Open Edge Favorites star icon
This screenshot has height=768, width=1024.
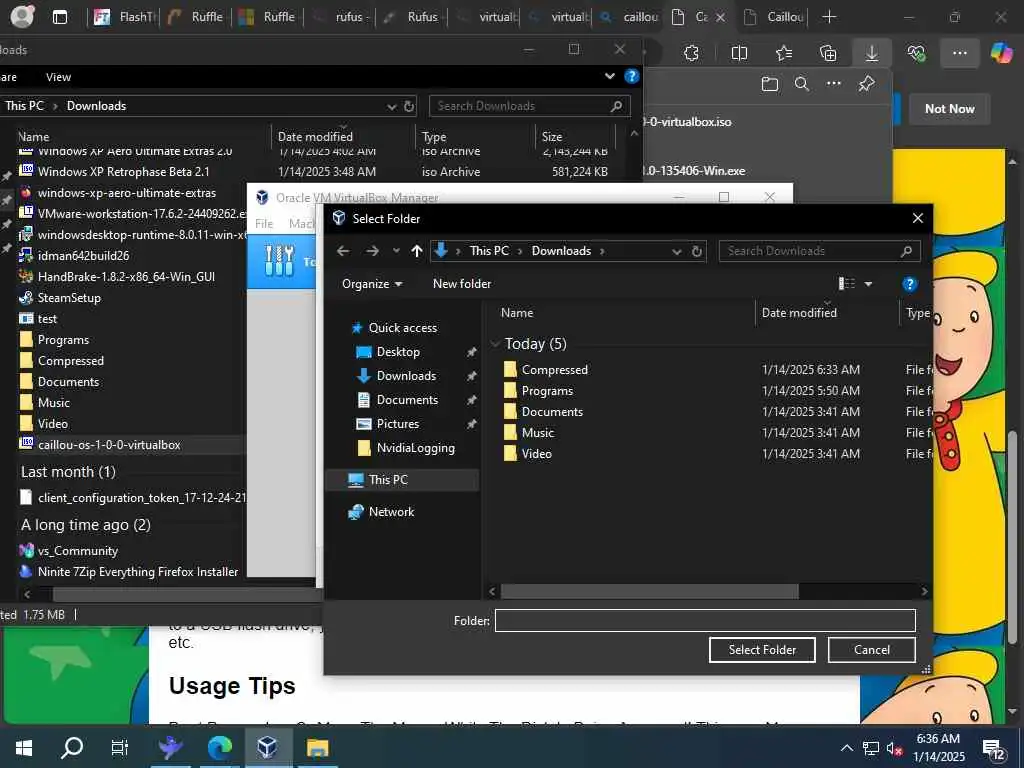[x=784, y=53]
